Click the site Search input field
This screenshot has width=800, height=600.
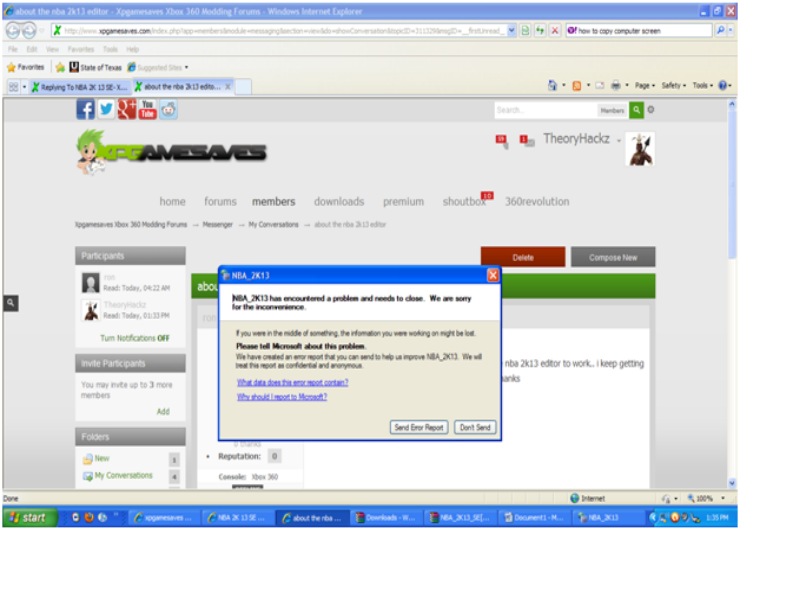click(x=545, y=110)
